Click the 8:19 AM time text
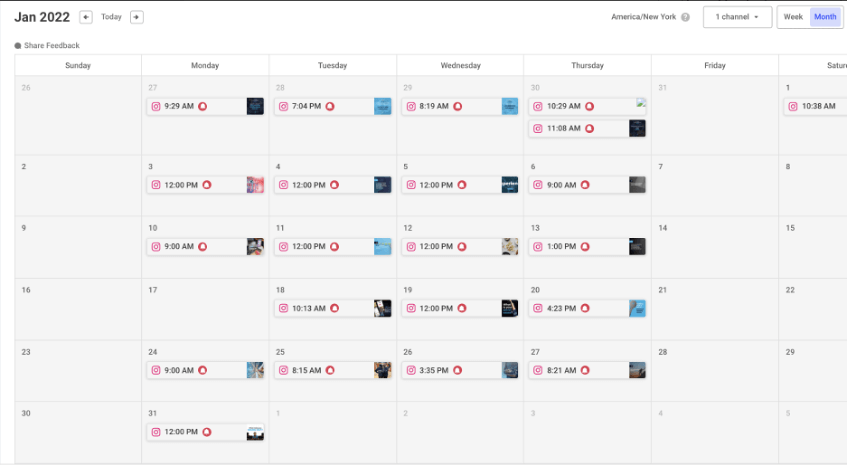Image resolution: width=848 pixels, height=466 pixels. (434, 106)
